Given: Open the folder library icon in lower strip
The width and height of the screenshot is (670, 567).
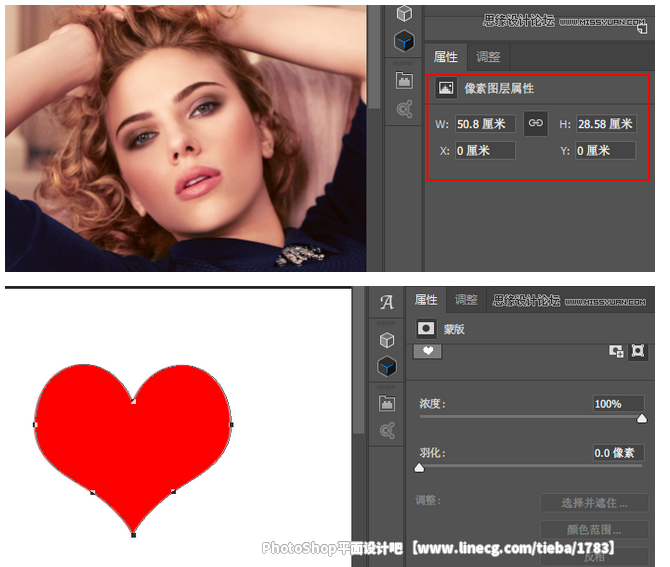Looking at the screenshot, I should pyautogui.click(x=387, y=403).
